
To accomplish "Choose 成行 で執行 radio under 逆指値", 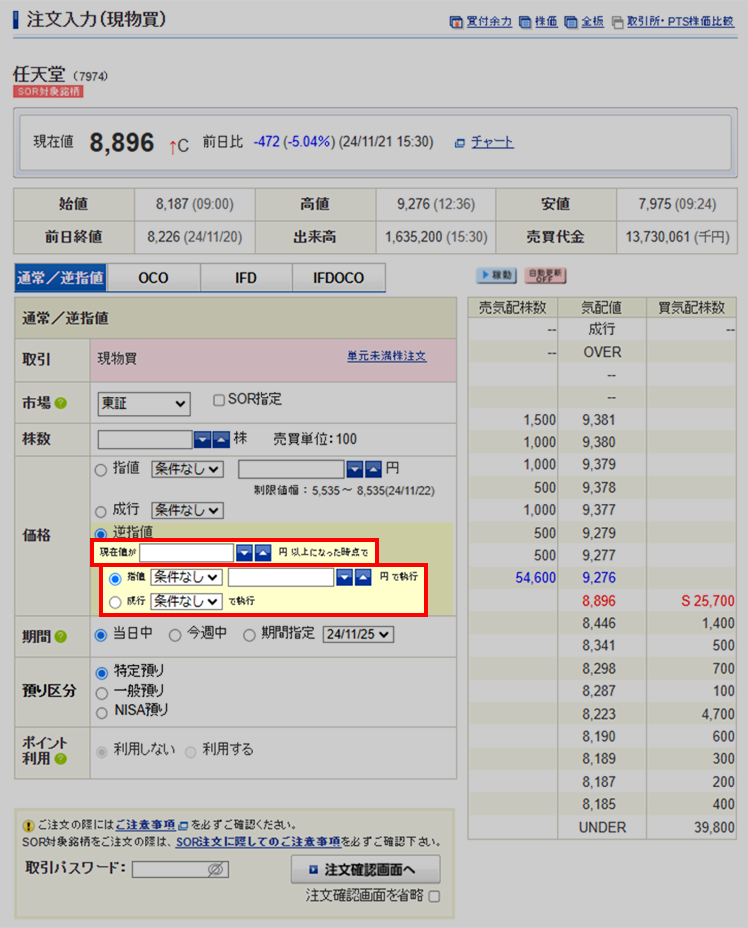I will pyautogui.click(x=115, y=602).
